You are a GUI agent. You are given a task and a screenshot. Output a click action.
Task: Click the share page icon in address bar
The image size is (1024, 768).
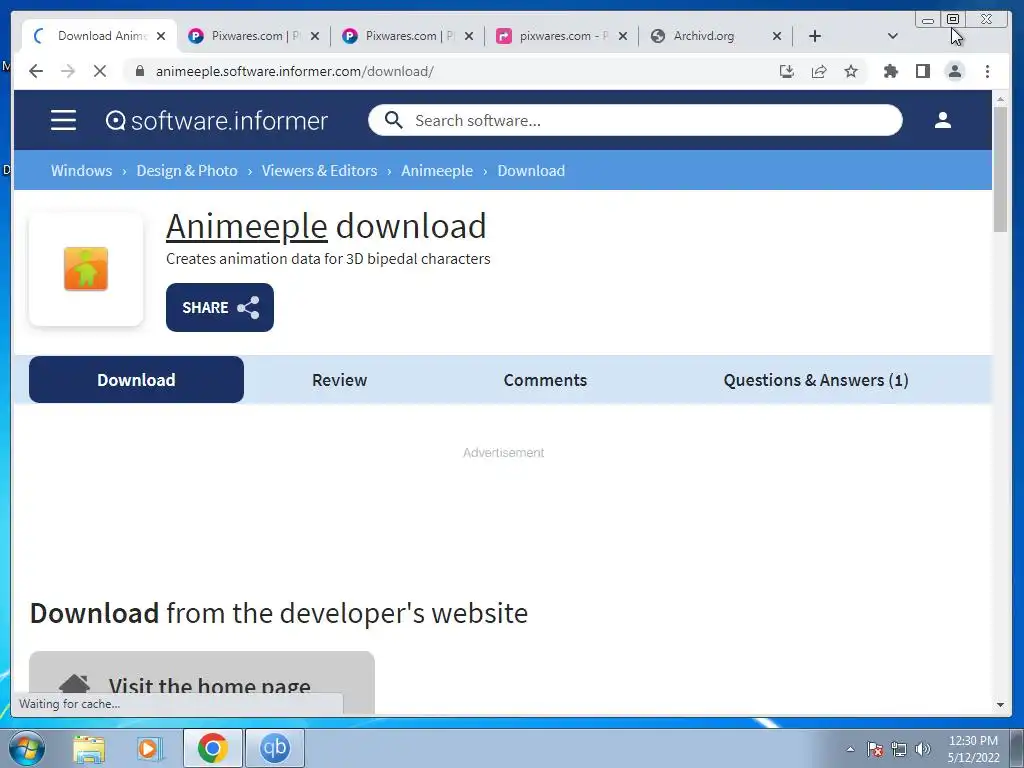(x=819, y=71)
